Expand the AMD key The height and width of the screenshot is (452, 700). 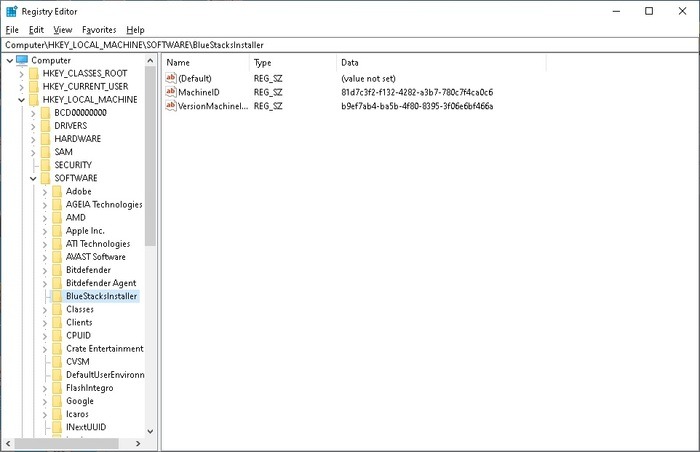click(44, 218)
